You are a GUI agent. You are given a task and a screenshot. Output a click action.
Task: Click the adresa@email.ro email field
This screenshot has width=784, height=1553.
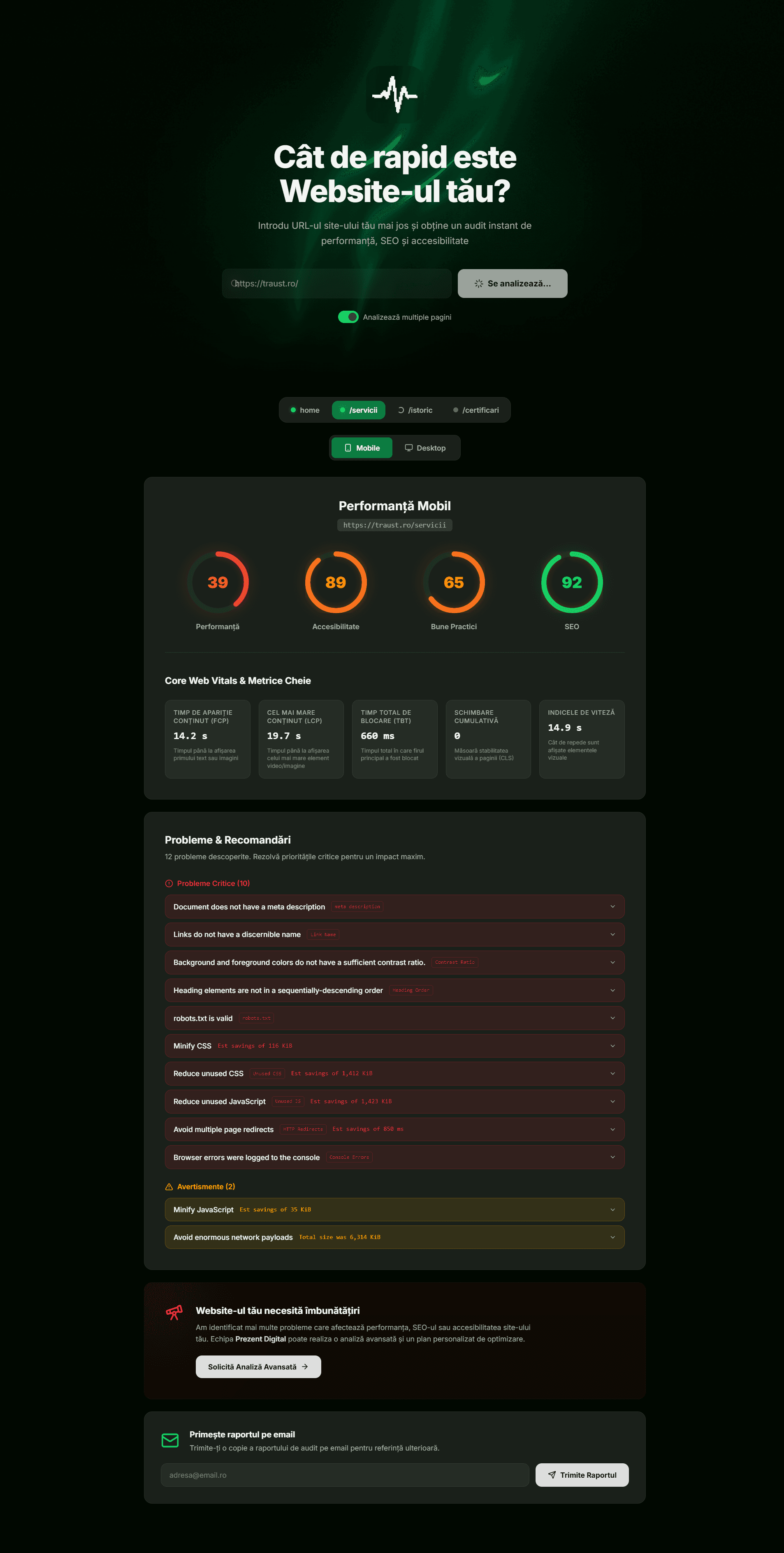[345, 1475]
